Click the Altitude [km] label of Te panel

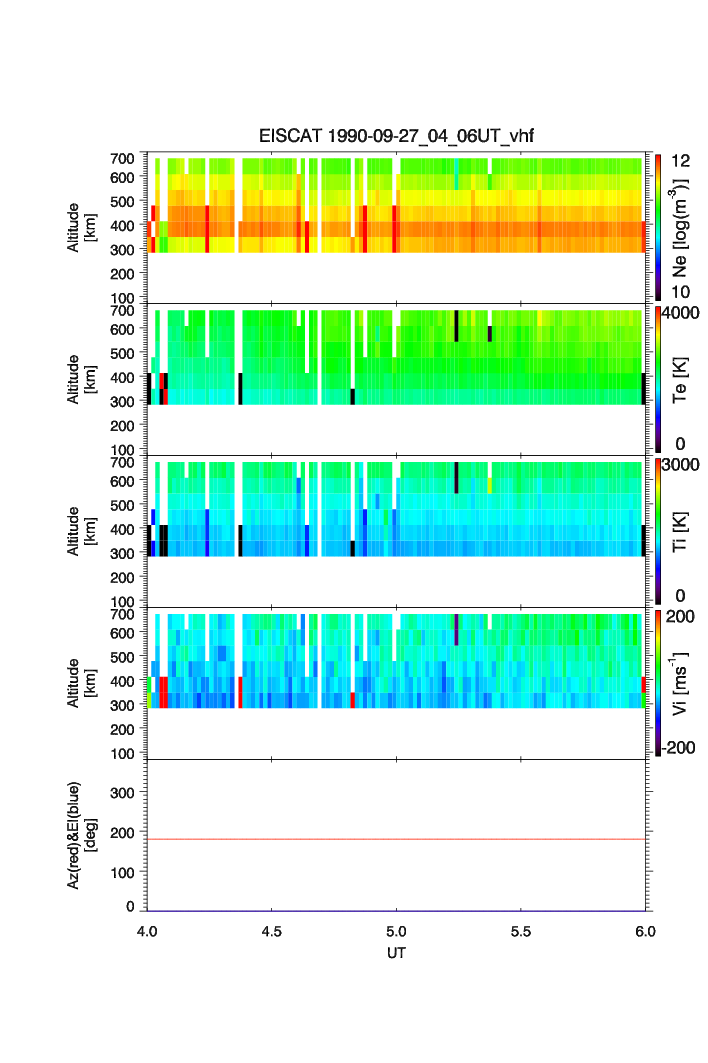point(81,380)
